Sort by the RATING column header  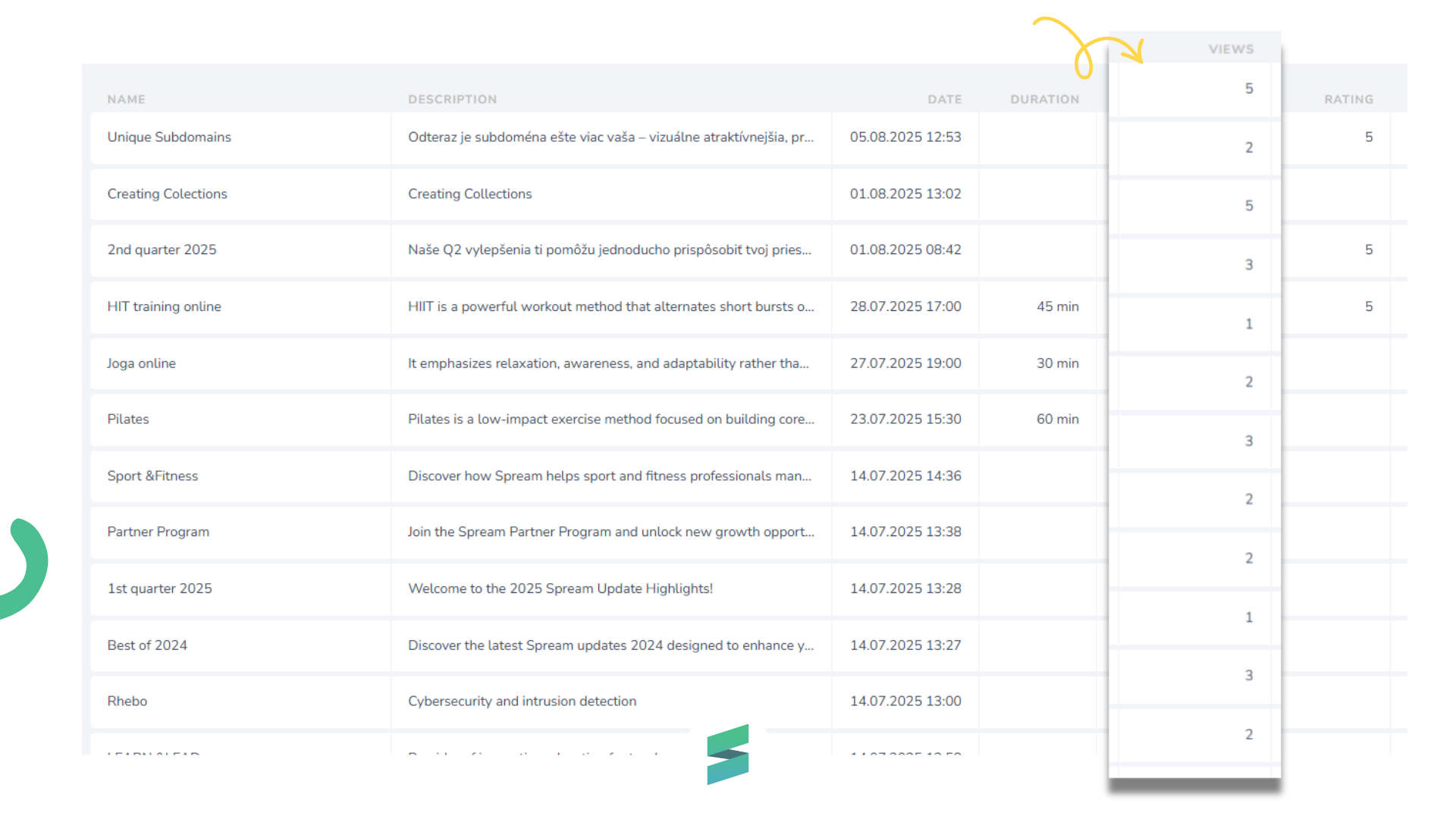coord(1348,99)
